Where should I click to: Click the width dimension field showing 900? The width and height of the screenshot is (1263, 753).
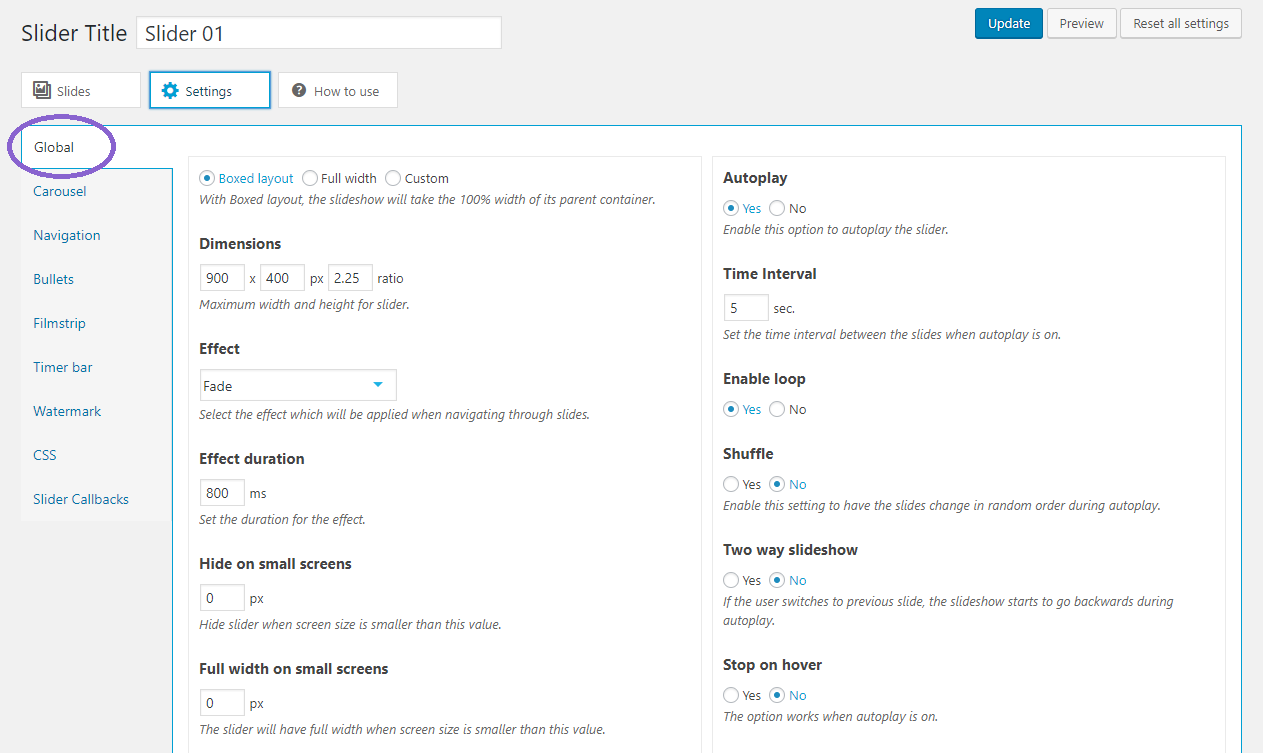tap(222, 278)
